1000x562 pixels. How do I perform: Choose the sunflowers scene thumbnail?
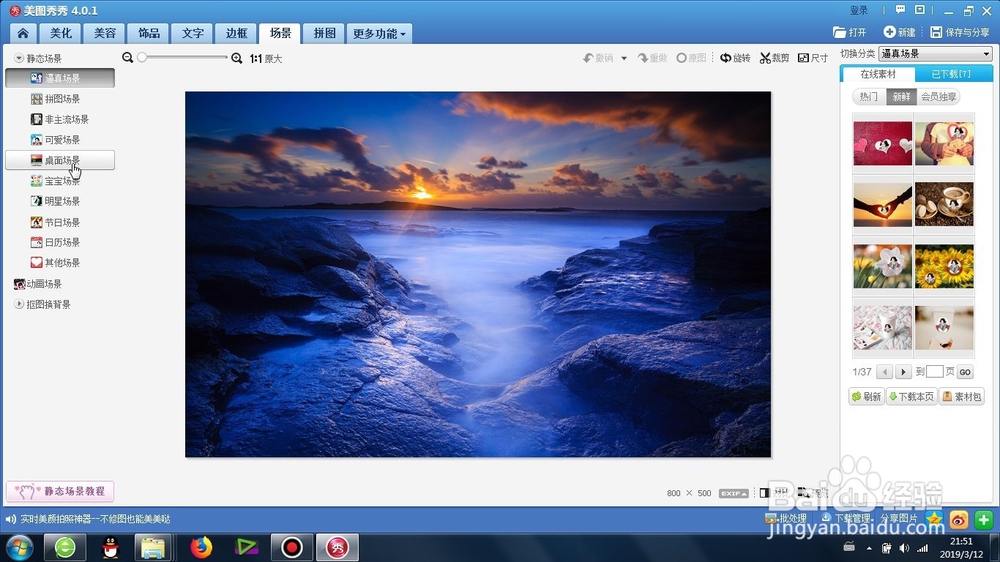[945, 266]
